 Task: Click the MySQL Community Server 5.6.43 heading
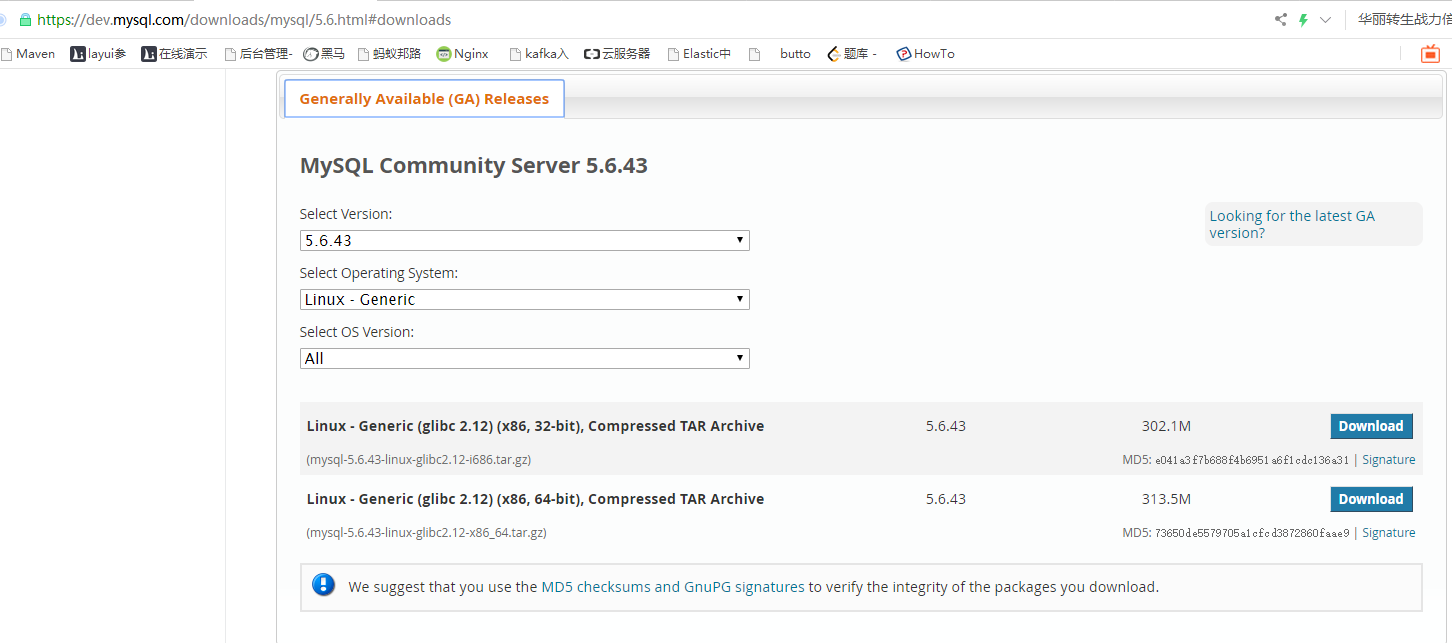(474, 166)
